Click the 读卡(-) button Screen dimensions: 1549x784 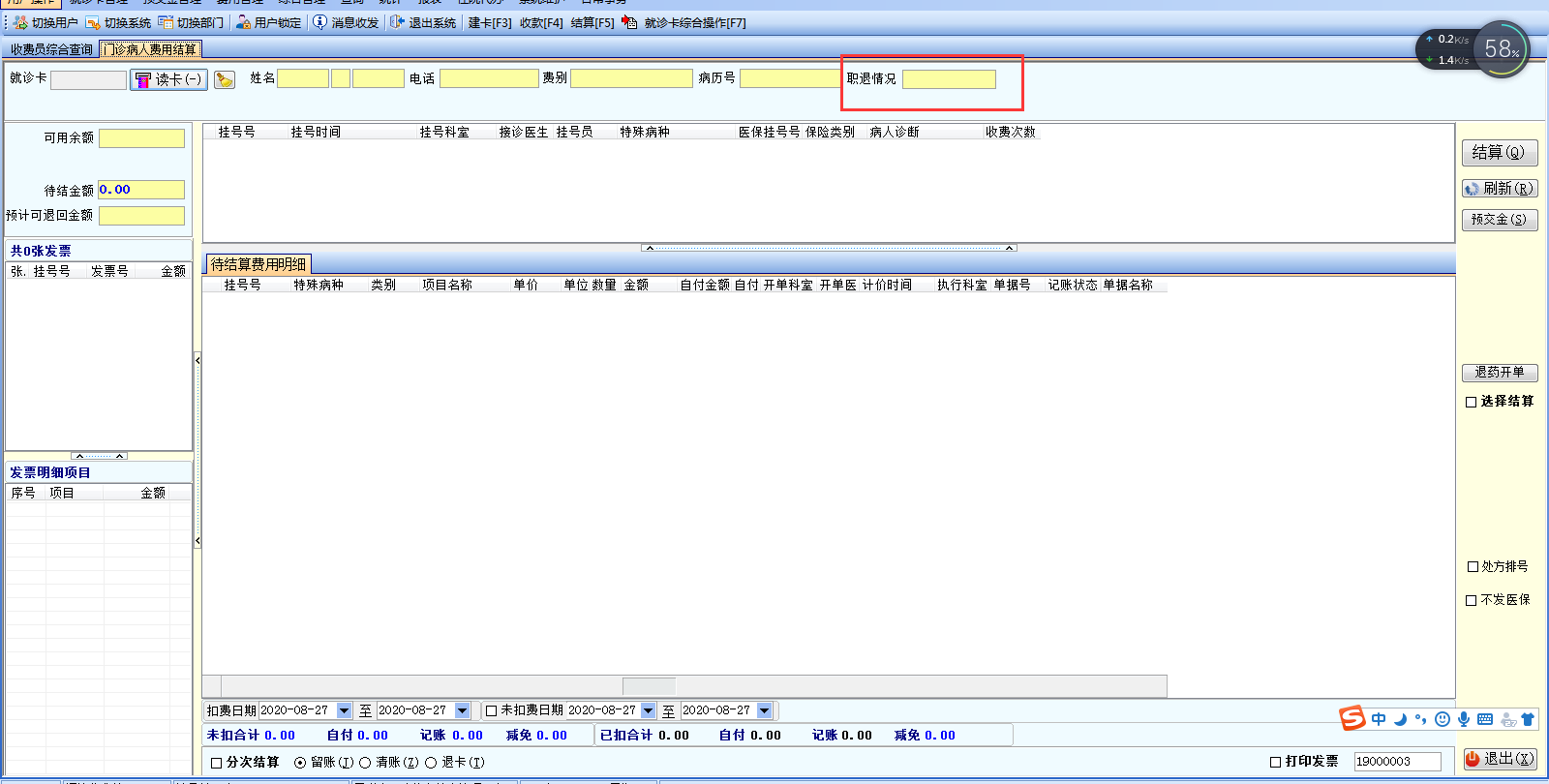tap(168, 79)
